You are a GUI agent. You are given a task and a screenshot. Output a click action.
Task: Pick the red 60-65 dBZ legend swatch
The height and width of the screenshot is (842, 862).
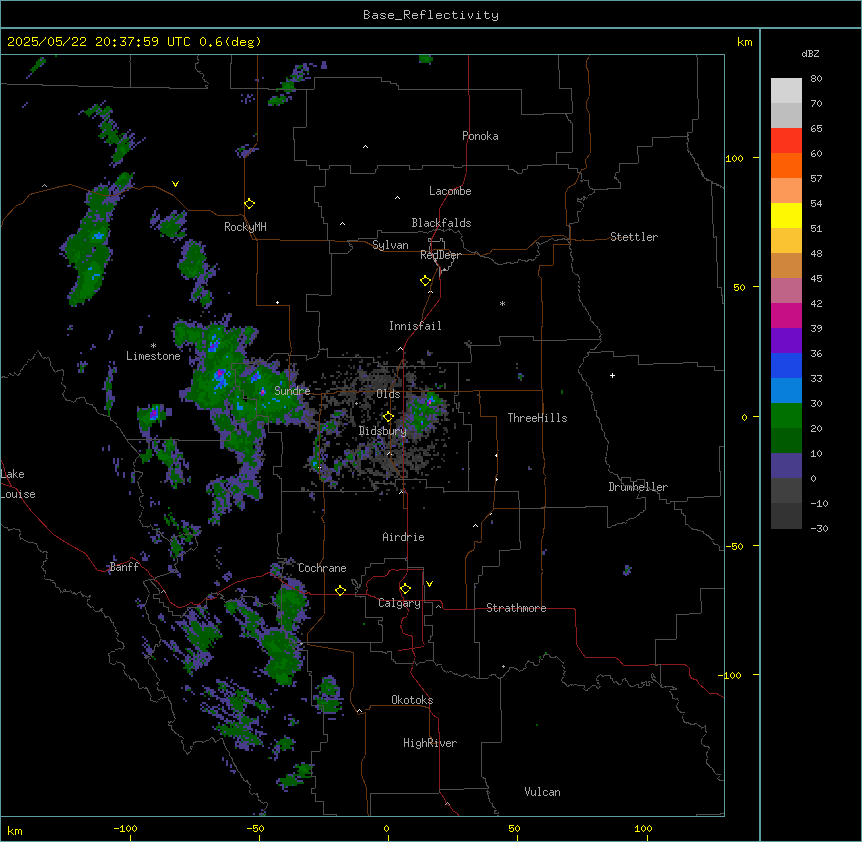coord(786,141)
